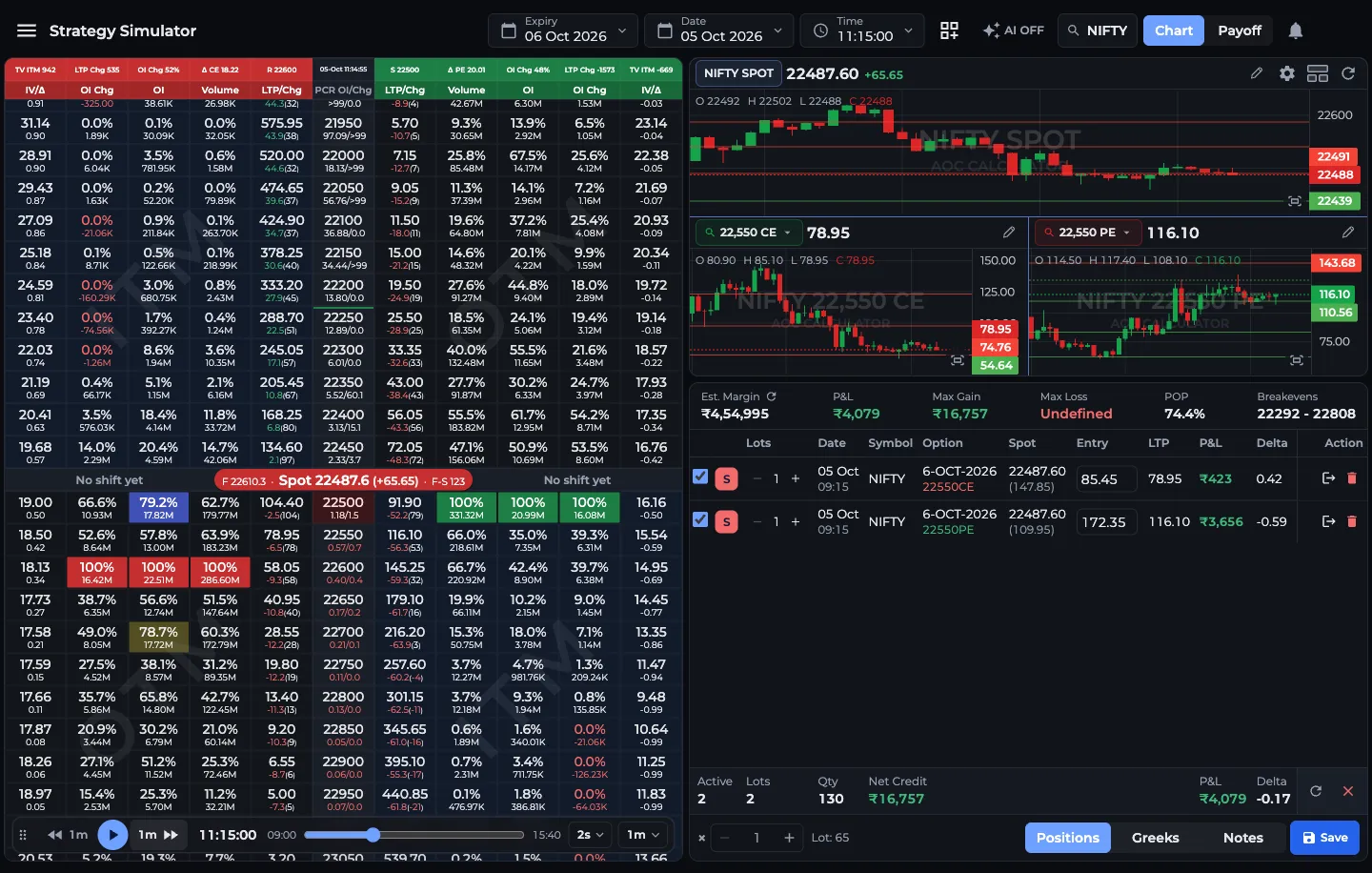Fit the NIFTY SPOT chart to screen
The image size is (1372, 873).
(x=1295, y=201)
